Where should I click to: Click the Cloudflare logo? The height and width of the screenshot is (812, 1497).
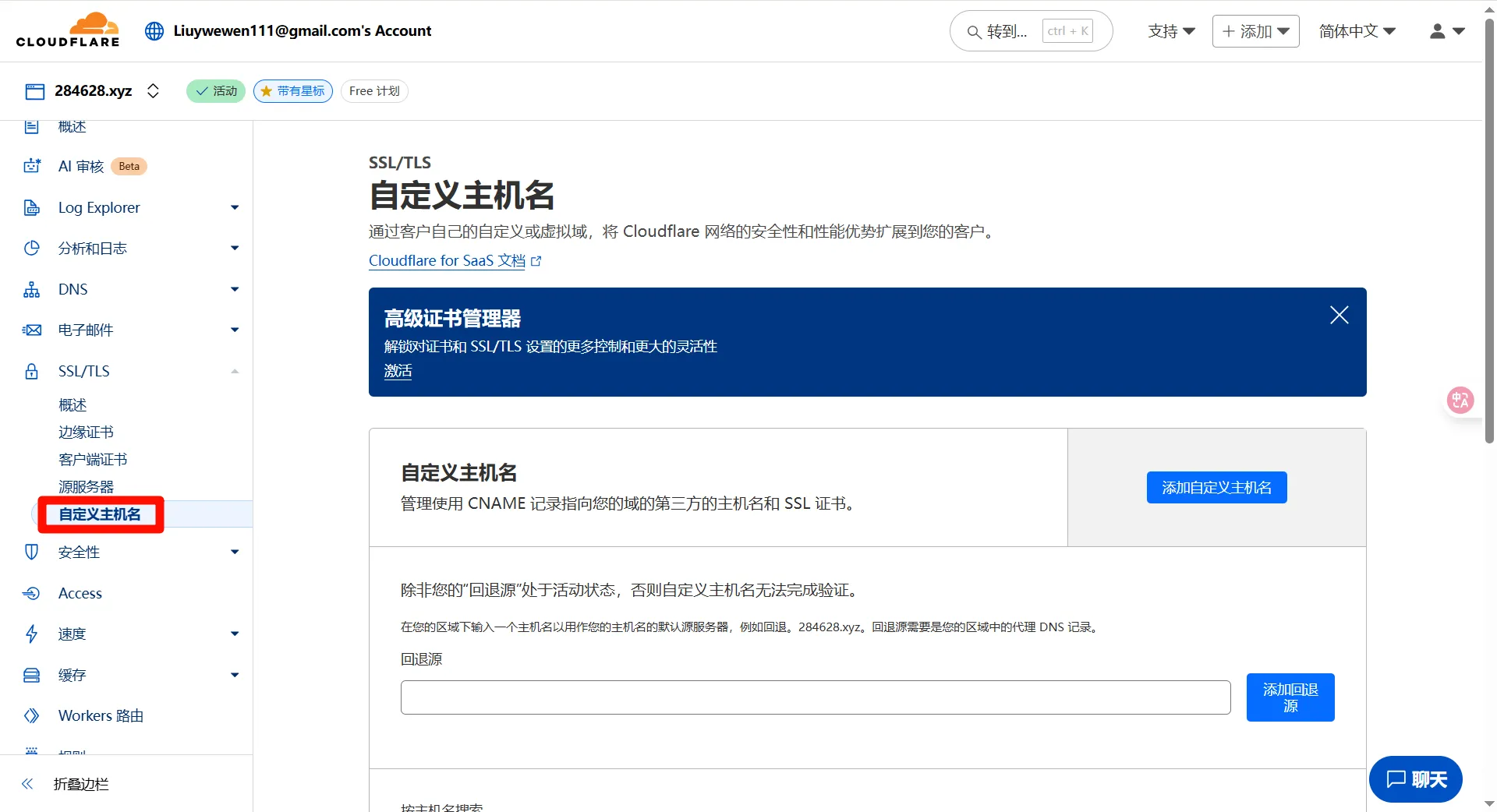click(68, 30)
